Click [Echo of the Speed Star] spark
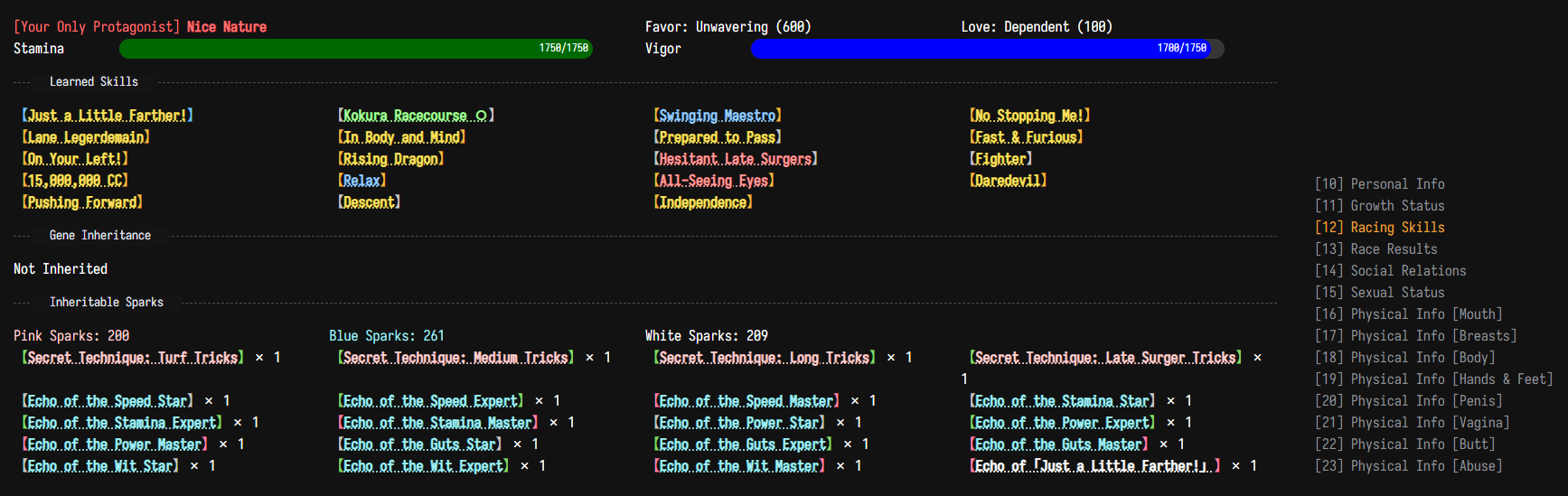The height and width of the screenshot is (496, 1568). [108, 401]
